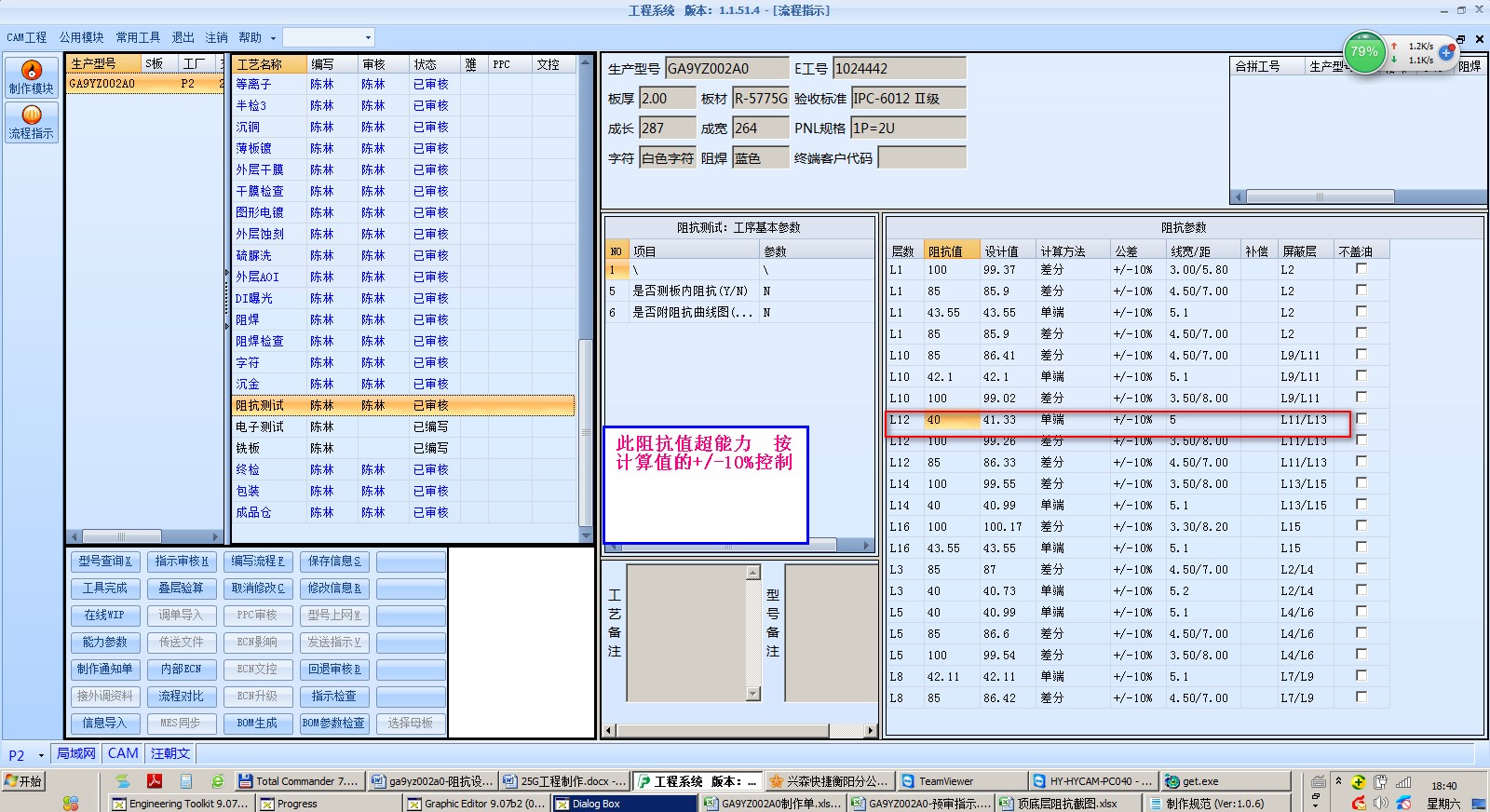Open the empty toolbar combo box
This screenshot has height=812, width=1490.
pos(328,37)
